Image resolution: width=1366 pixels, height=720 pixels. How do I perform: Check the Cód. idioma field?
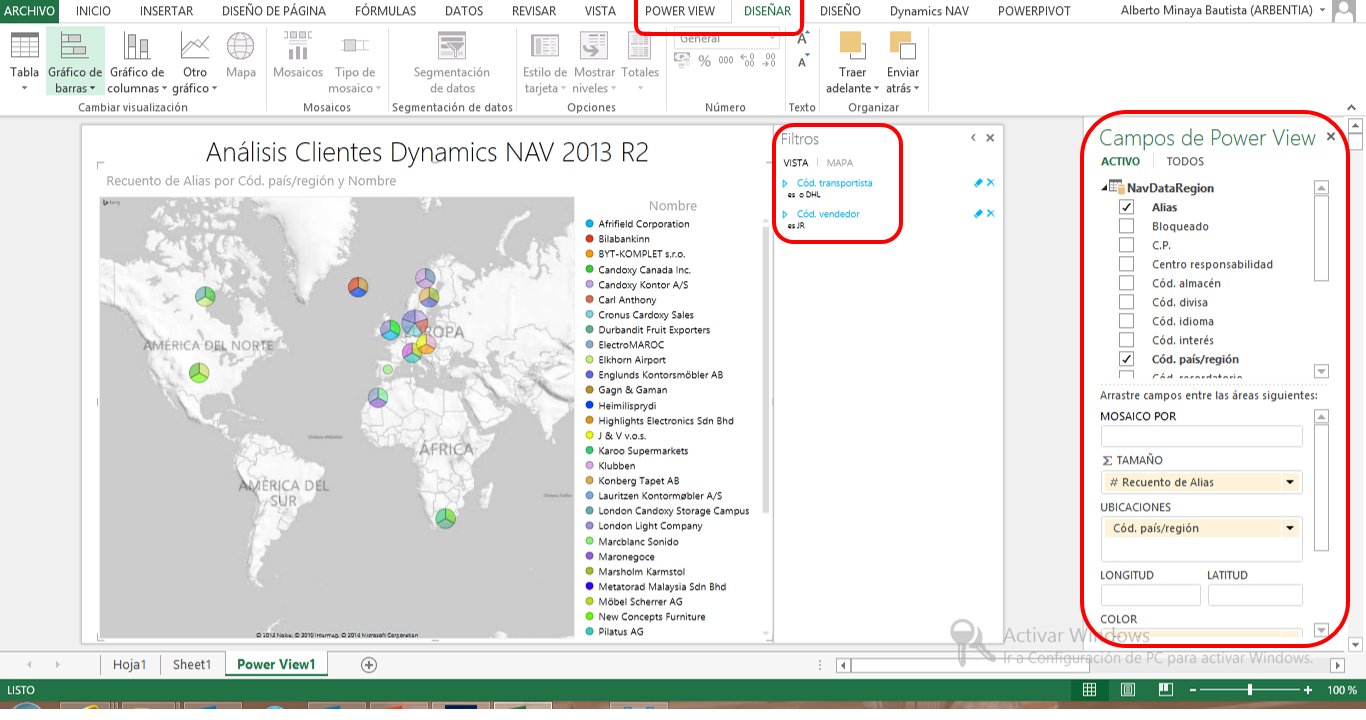pos(1127,321)
